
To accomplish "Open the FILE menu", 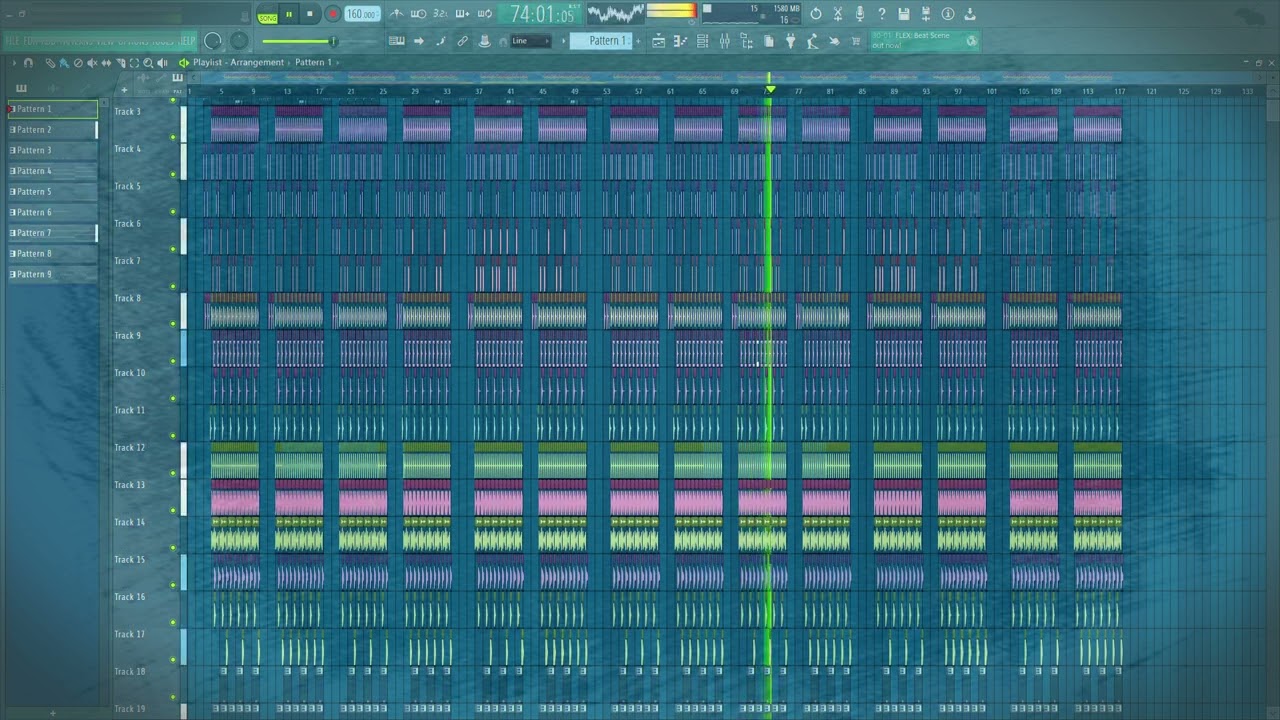I will (x=13, y=41).
